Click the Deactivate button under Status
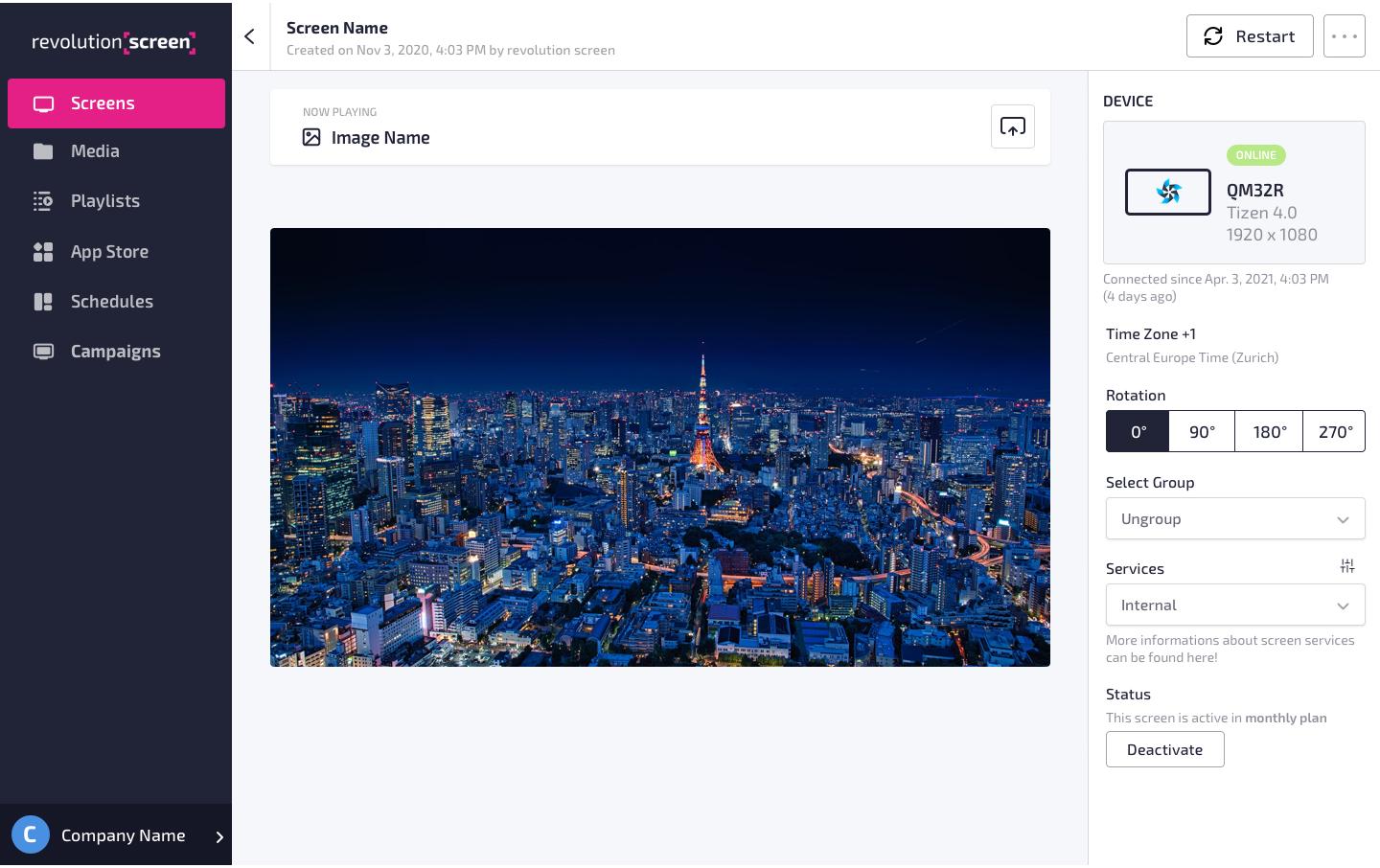Screen dimensions: 1380x868 click(1164, 749)
